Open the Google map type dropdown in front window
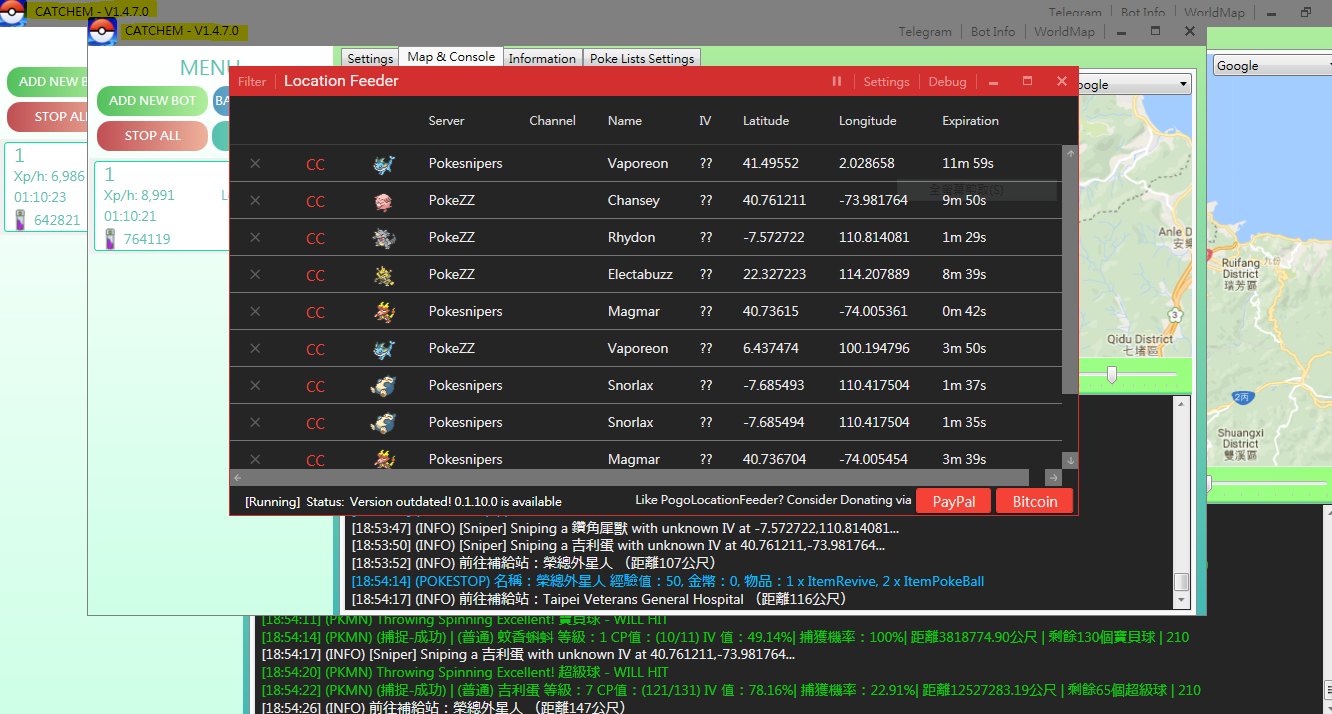 click(x=1133, y=85)
